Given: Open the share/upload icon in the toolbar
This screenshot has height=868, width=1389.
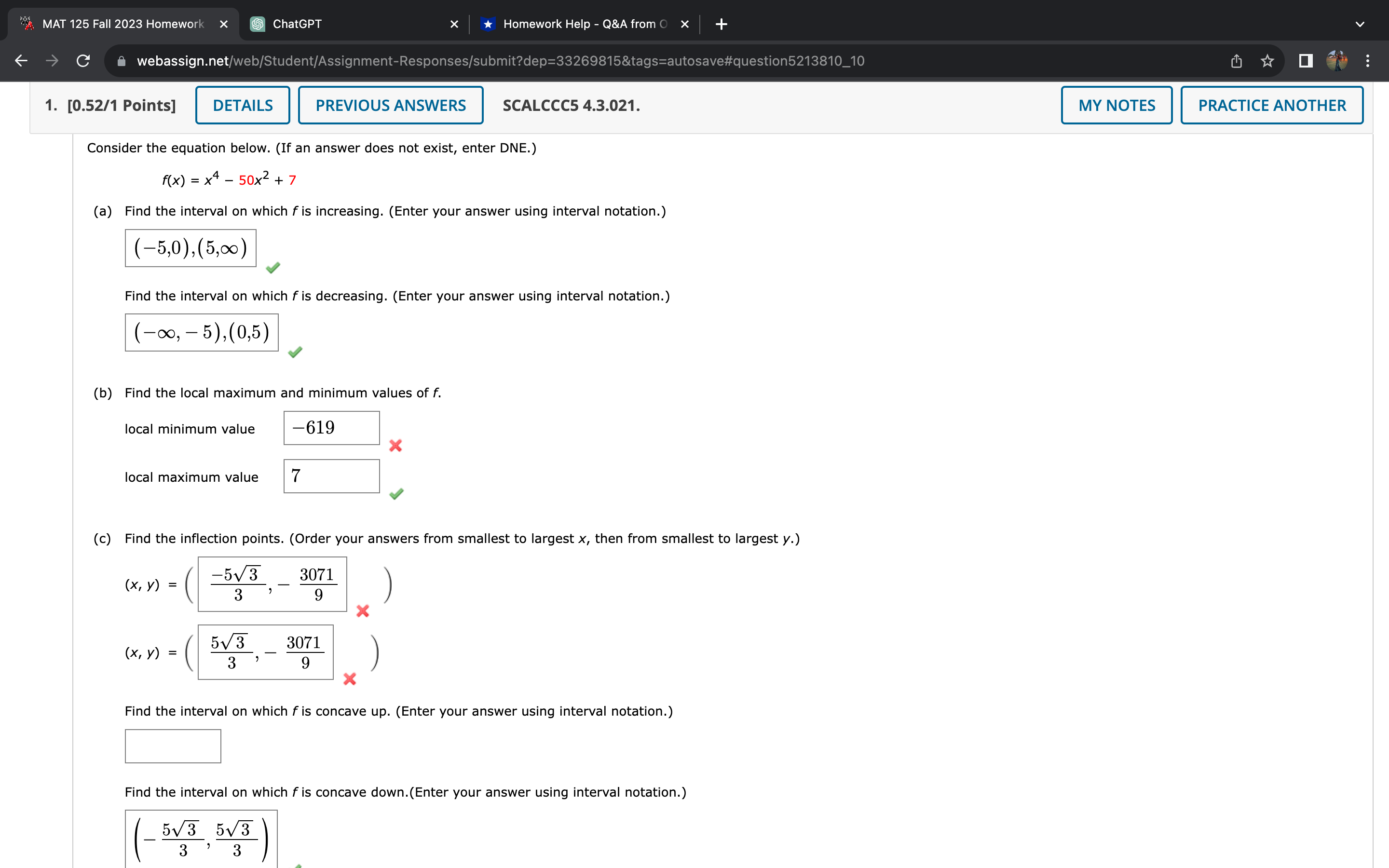Looking at the screenshot, I should pos(1236,61).
